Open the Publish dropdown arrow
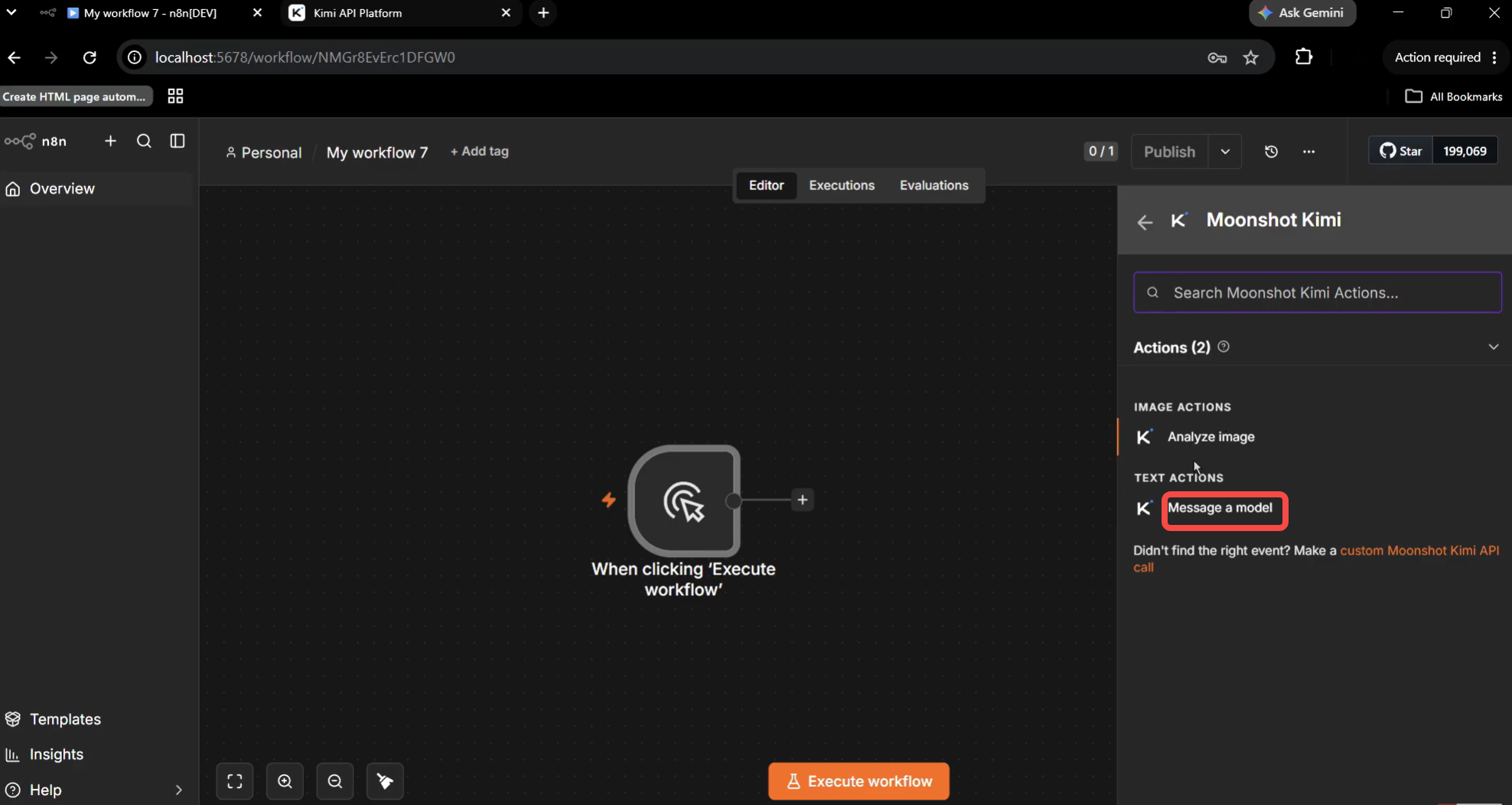Screen dimensions: 1512x805 [1225, 152]
